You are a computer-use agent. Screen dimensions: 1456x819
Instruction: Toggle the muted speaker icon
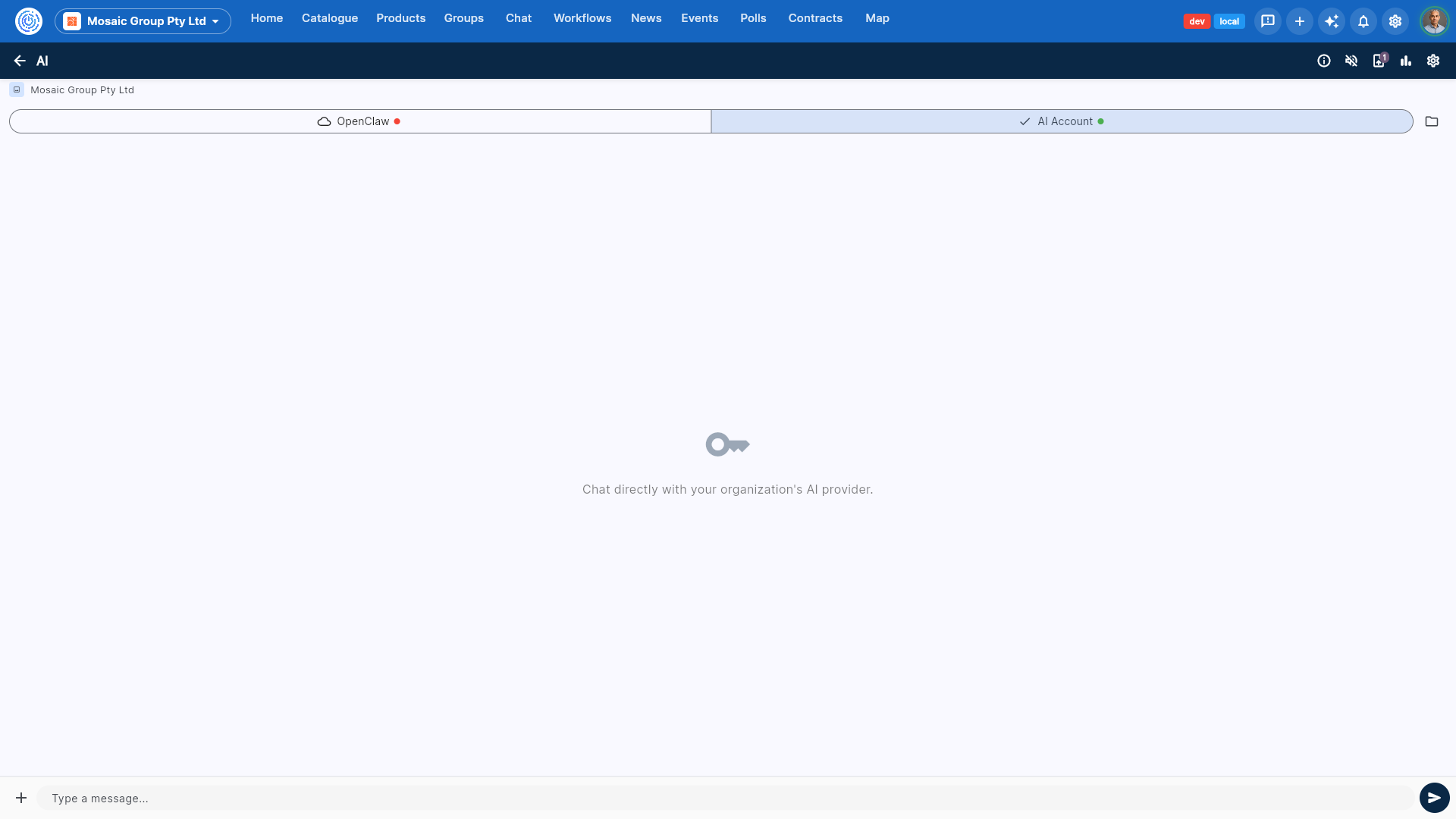point(1351,61)
